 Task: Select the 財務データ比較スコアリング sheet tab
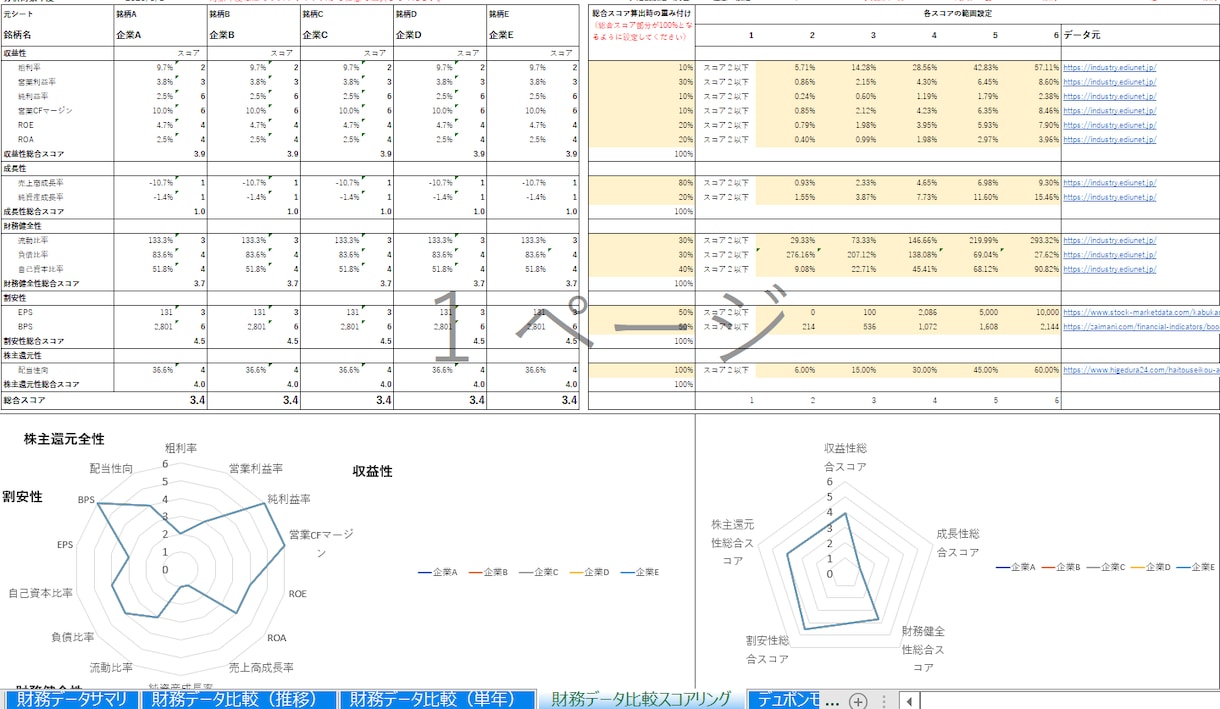[x=641, y=699]
